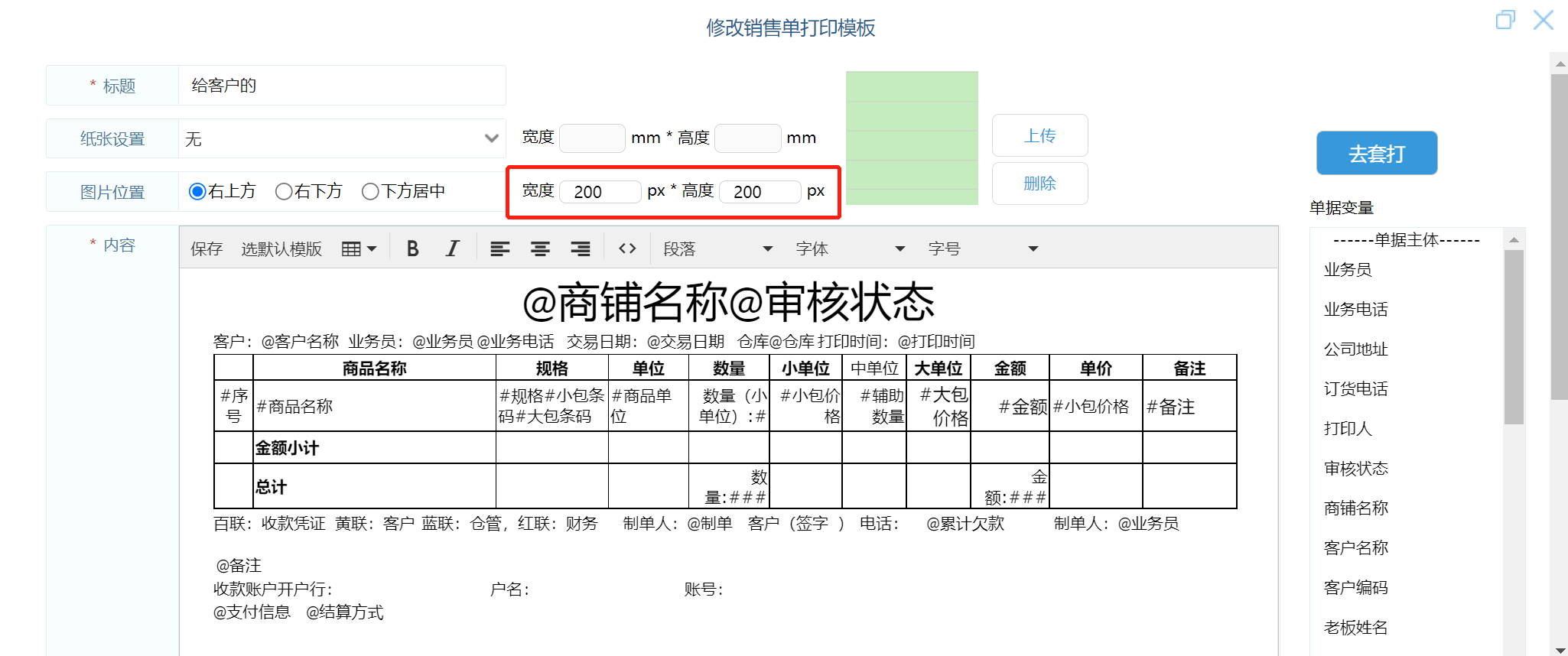Click the 标题 input field
Image resolution: width=1568 pixels, height=656 pixels.
point(342,85)
